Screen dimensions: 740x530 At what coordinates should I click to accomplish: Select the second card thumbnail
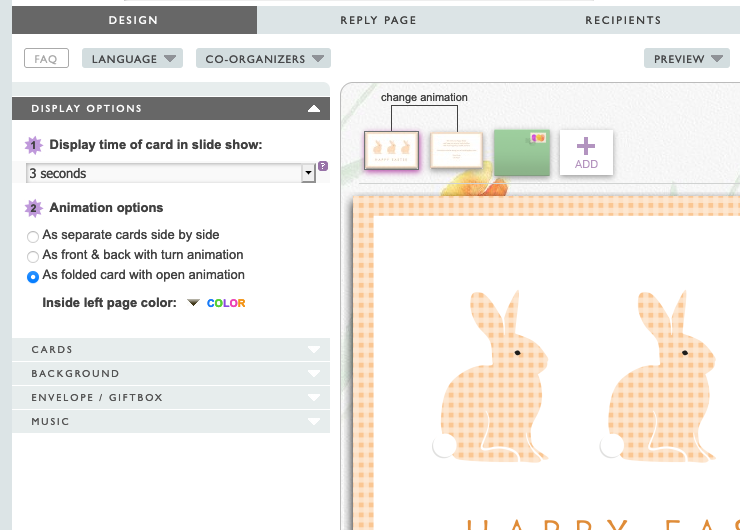point(456,151)
